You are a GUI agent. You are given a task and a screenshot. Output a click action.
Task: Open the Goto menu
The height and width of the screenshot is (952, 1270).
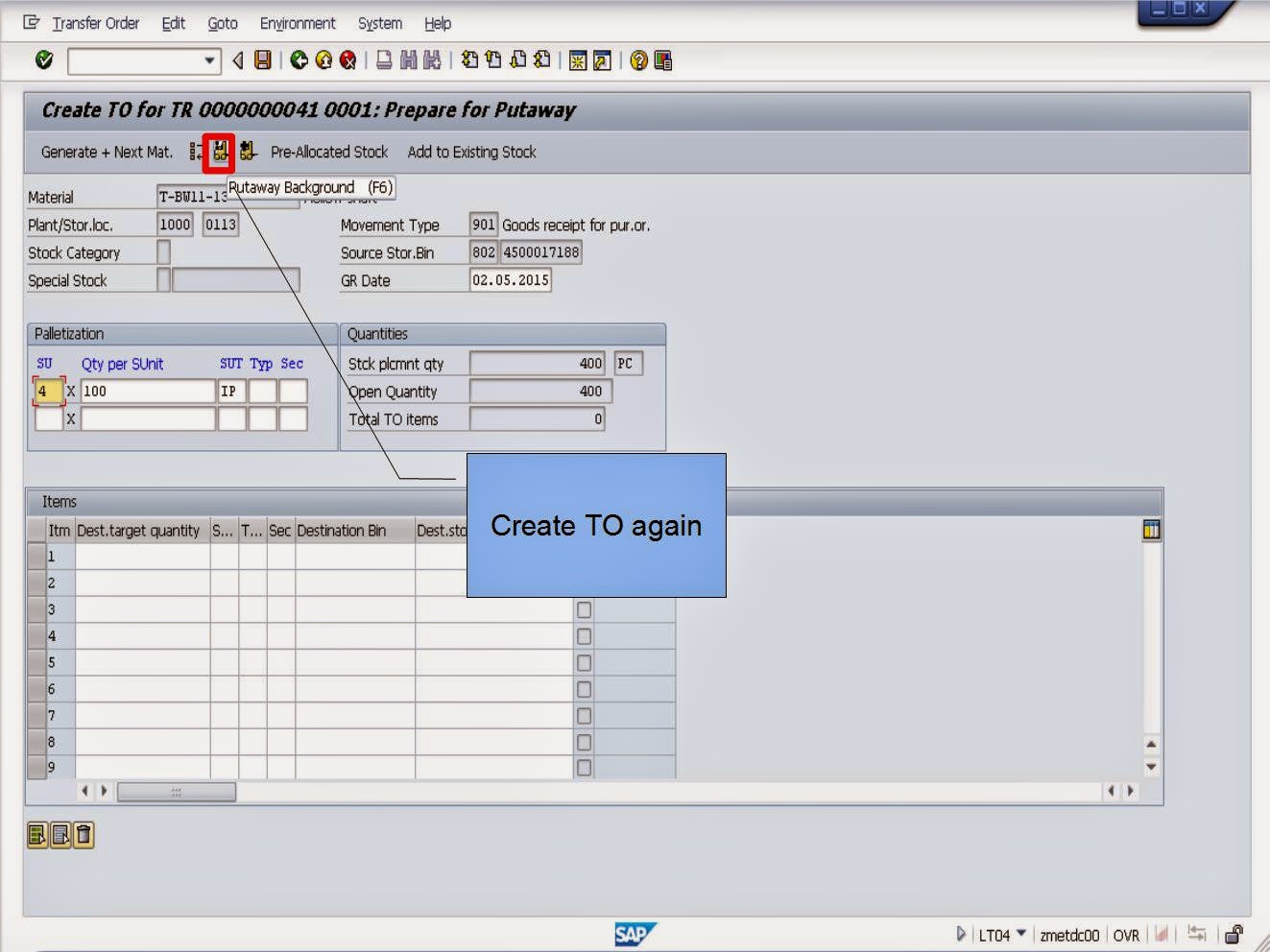click(x=223, y=23)
